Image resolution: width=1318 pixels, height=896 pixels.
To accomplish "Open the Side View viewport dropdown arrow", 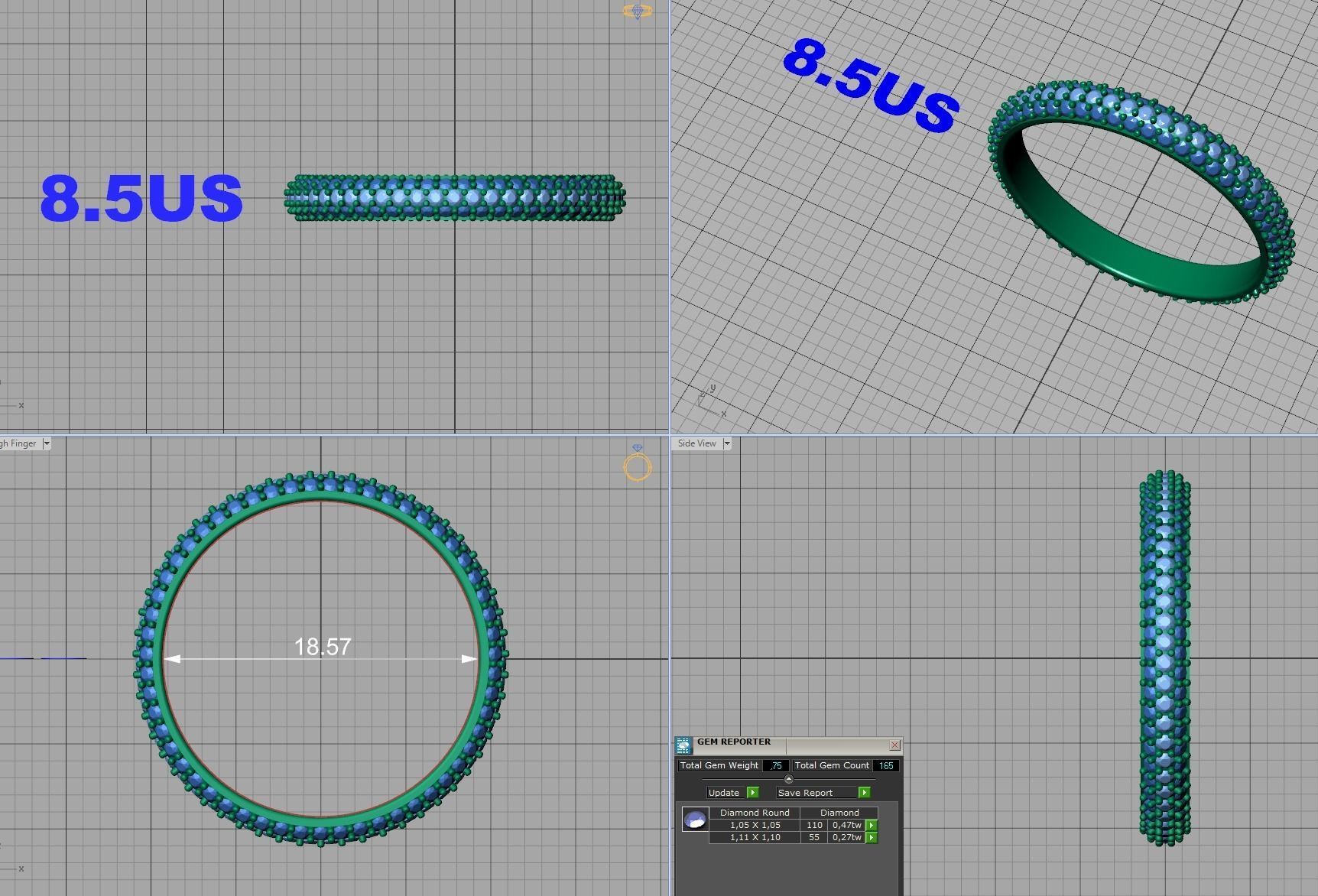I will click(726, 443).
